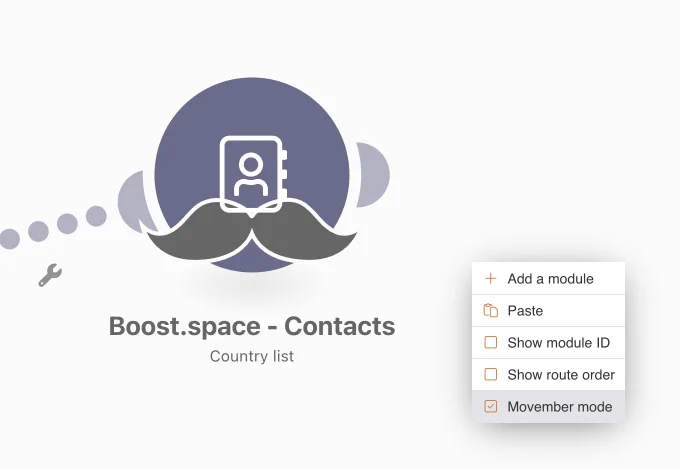The image size is (680, 469).
Task: Click the Boost.space - Contacts module title
Action: [252, 326]
